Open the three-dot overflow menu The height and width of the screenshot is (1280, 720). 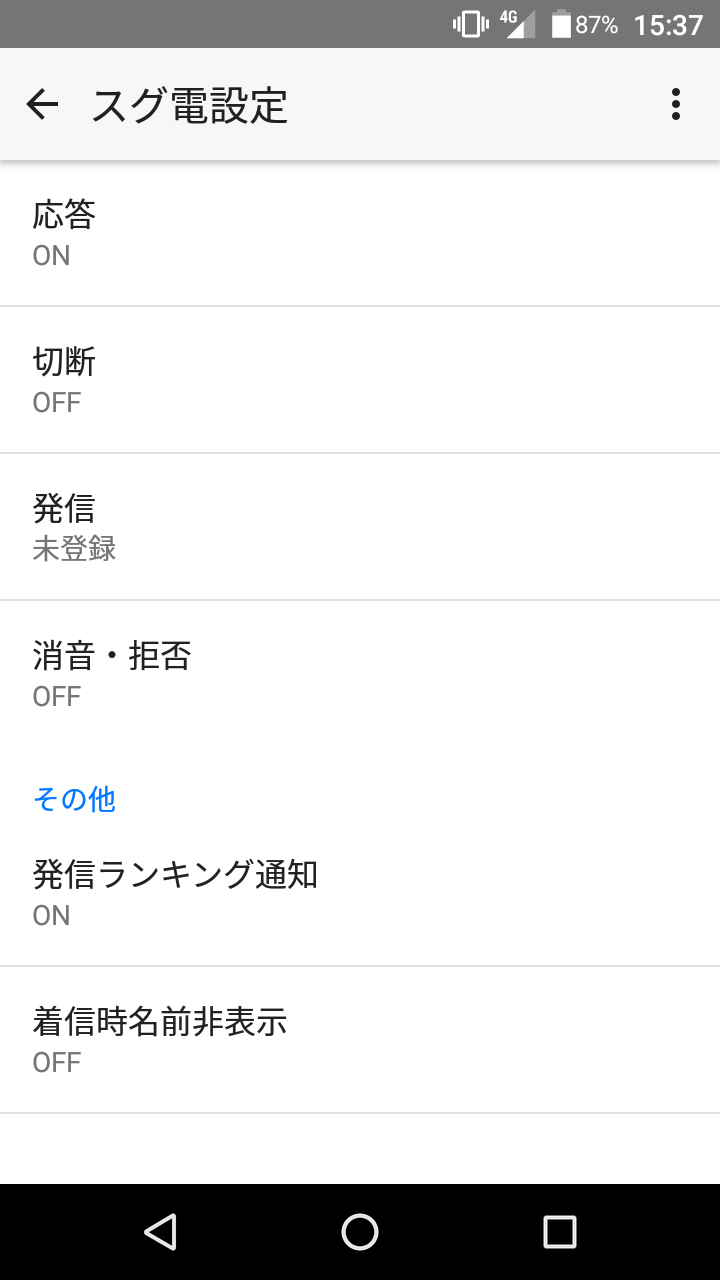point(676,104)
